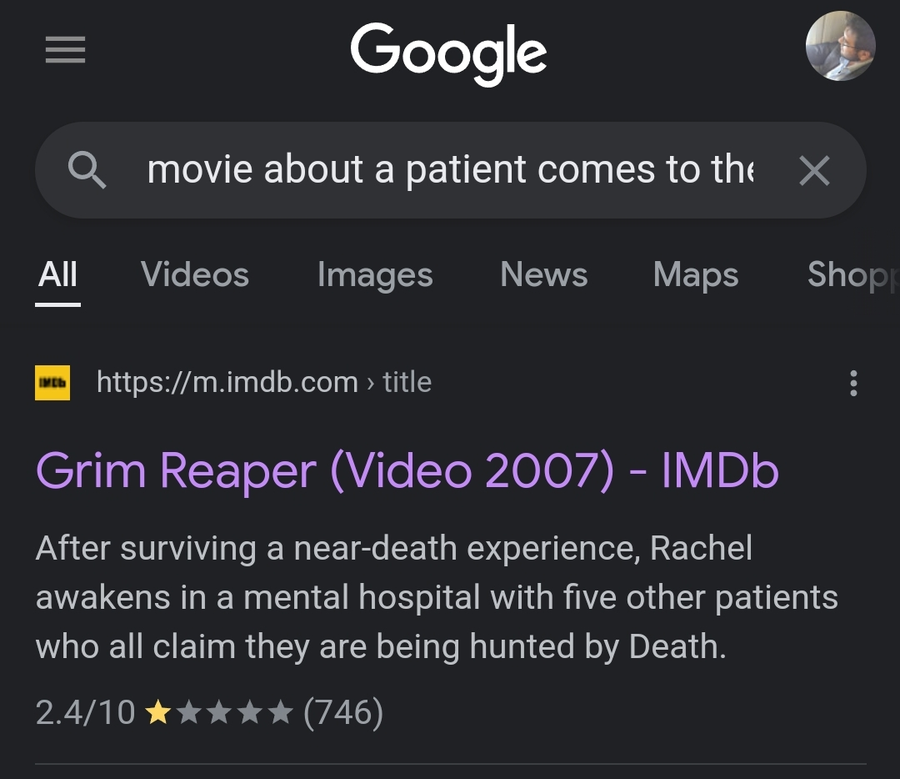Open the three-dot result options
Image resolution: width=900 pixels, height=779 pixels.
coord(853,383)
